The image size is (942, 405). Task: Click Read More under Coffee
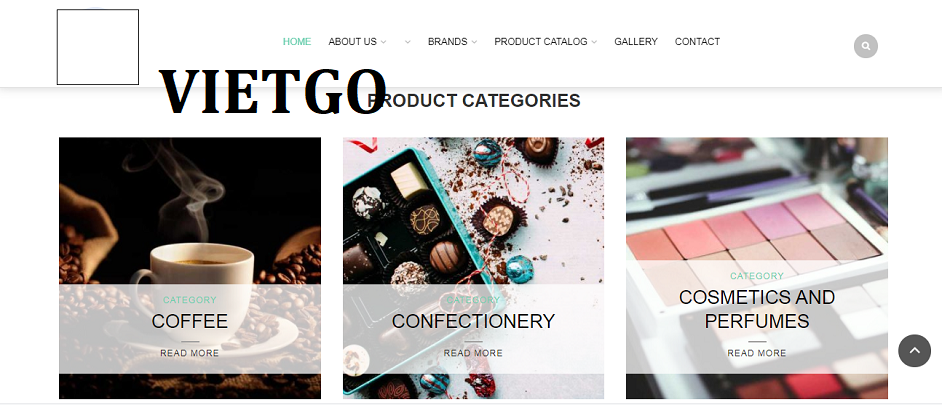(x=190, y=353)
